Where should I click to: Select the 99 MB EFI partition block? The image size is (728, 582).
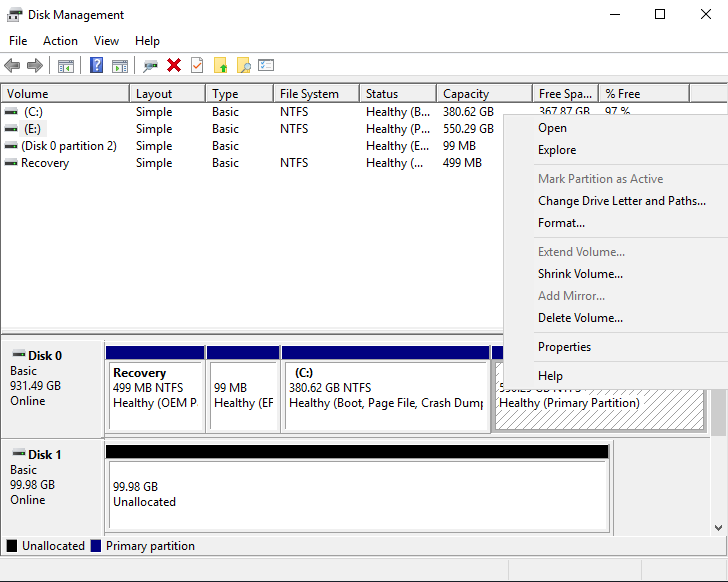coord(243,395)
